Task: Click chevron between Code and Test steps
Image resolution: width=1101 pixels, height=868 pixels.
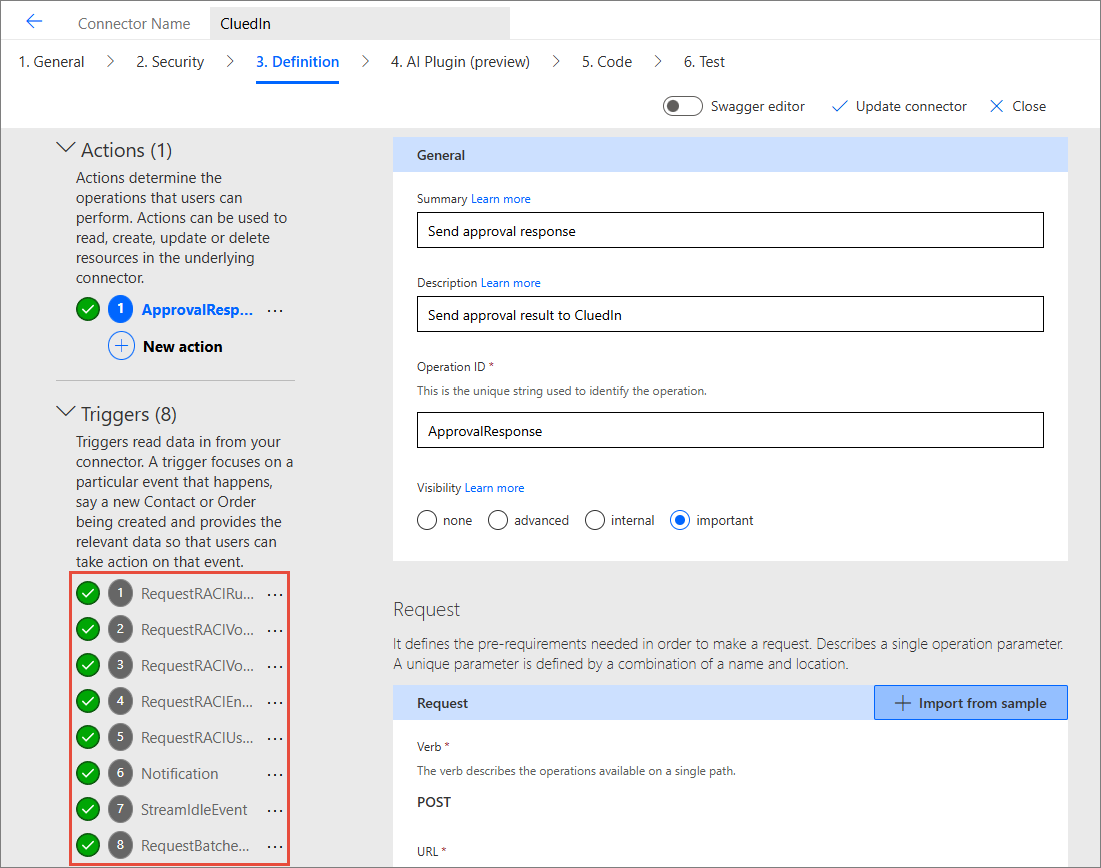Action: coord(658,62)
